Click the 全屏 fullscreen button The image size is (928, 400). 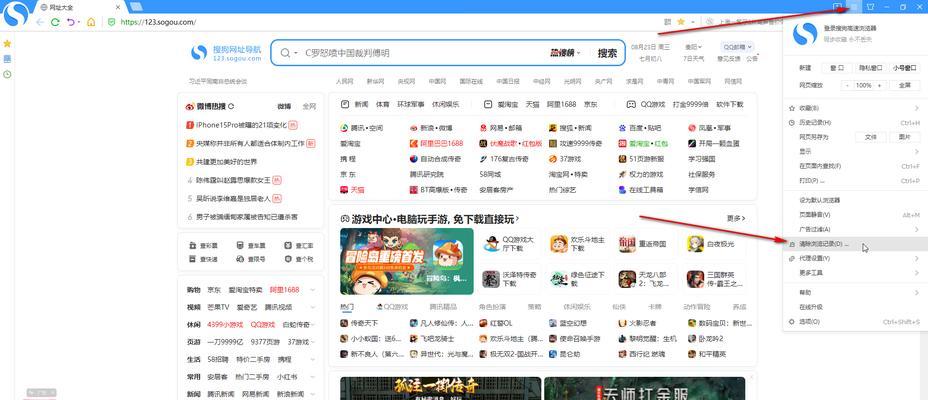[x=905, y=86]
